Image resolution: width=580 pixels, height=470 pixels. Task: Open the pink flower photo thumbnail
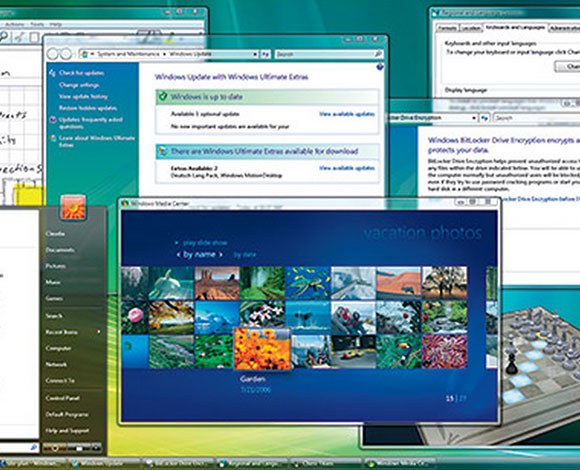[x=135, y=317]
